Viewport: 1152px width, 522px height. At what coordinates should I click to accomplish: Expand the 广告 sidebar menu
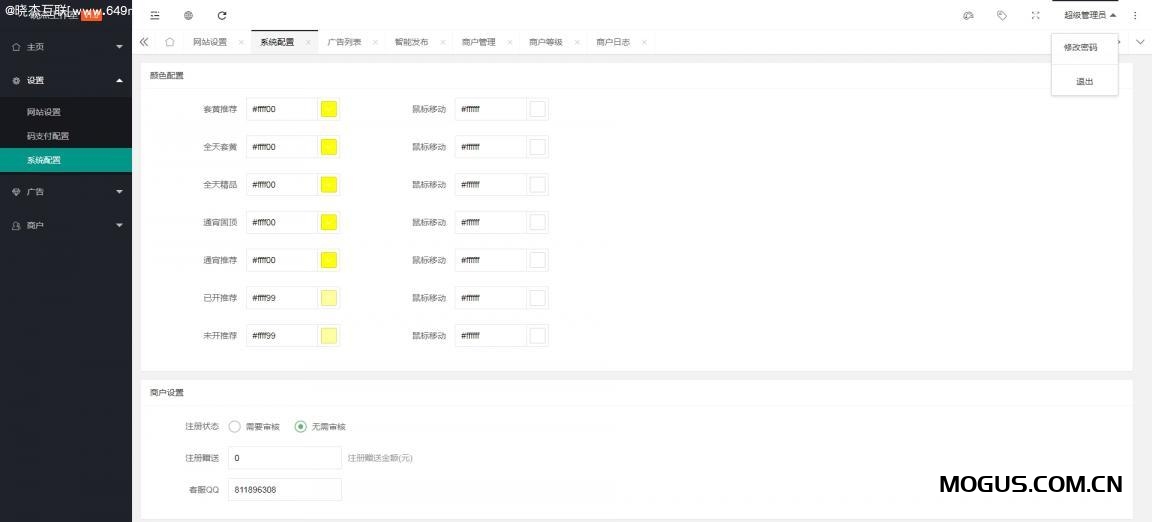pos(66,191)
